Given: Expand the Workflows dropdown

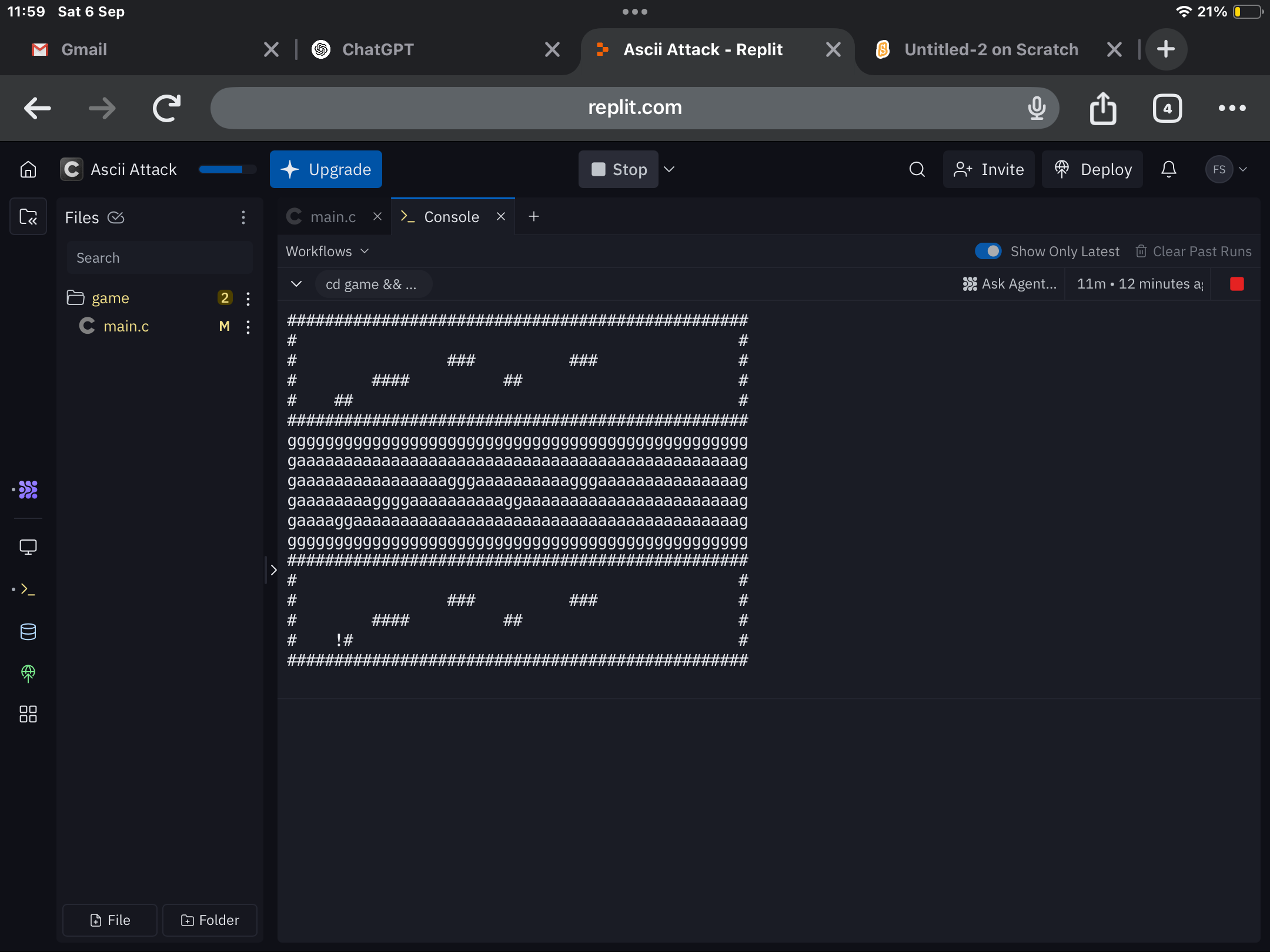Looking at the screenshot, I should click(327, 252).
